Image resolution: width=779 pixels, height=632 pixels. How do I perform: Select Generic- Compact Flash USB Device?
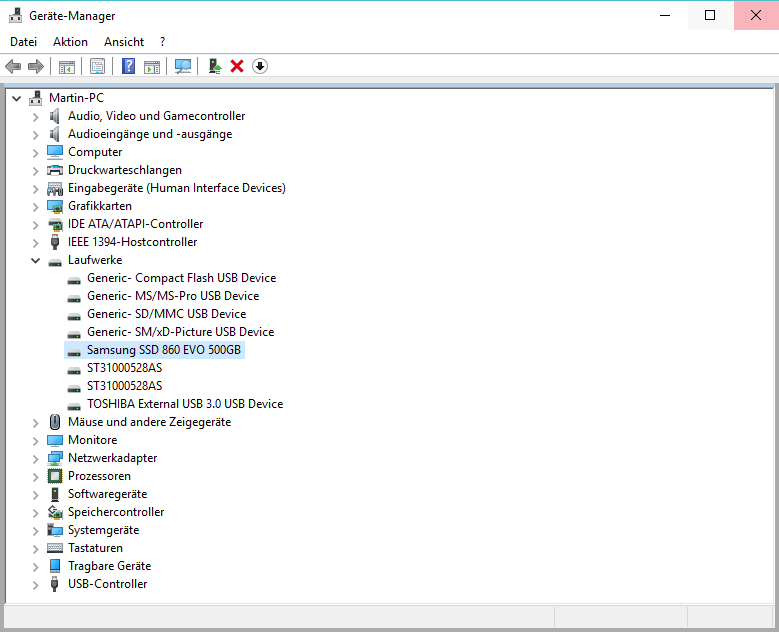(181, 278)
